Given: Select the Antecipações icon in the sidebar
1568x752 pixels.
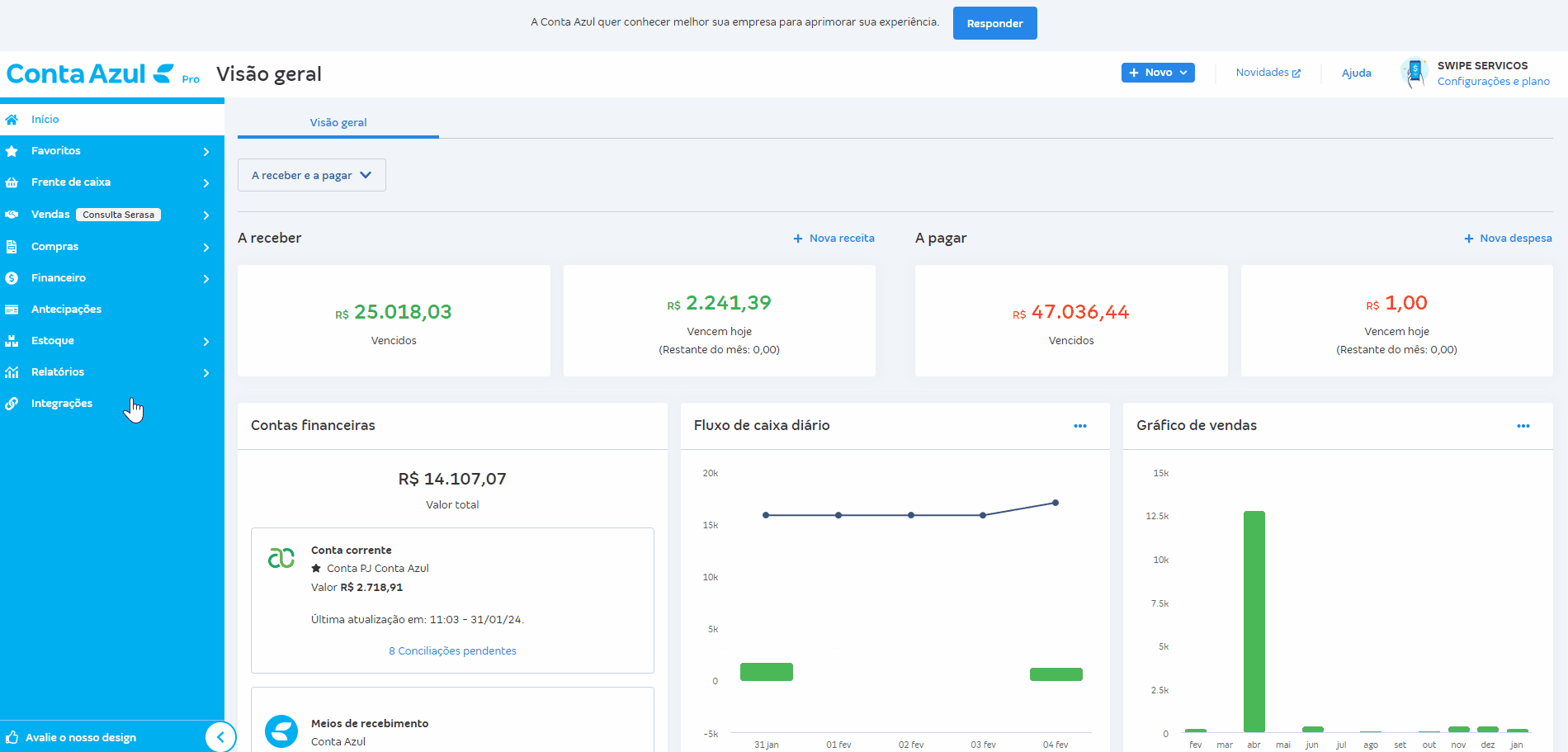Looking at the screenshot, I should (x=12, y=309).
